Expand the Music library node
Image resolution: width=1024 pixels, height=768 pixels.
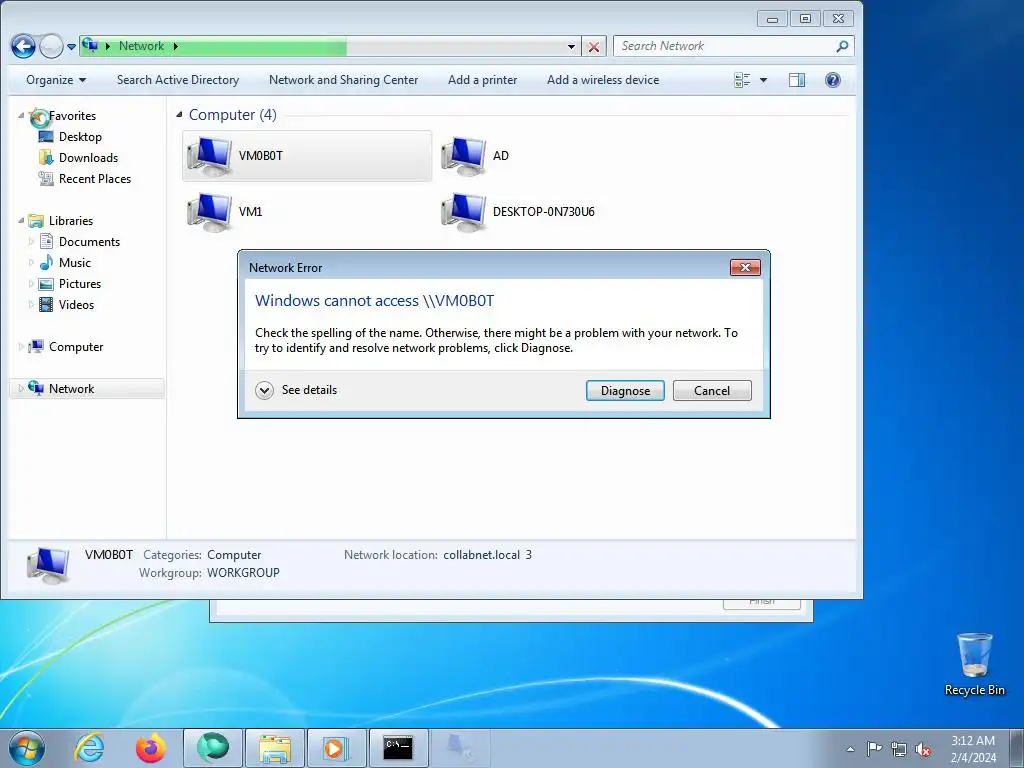[31, 263]
